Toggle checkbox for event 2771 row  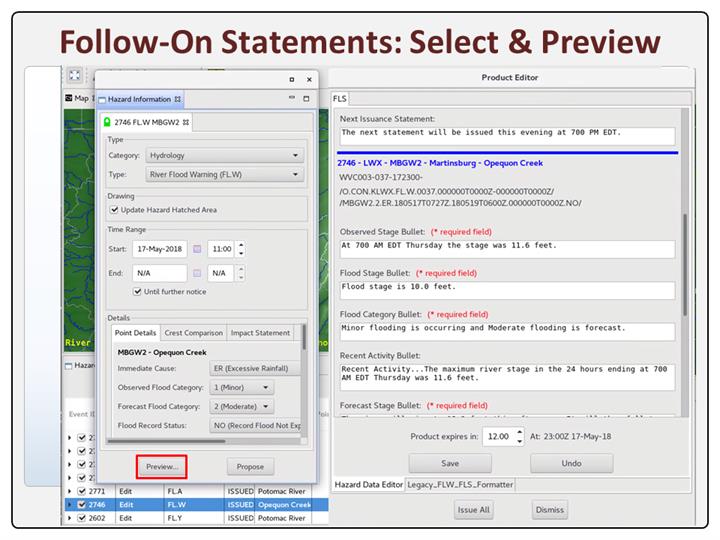pyautogui.click(x=82, y=491)
